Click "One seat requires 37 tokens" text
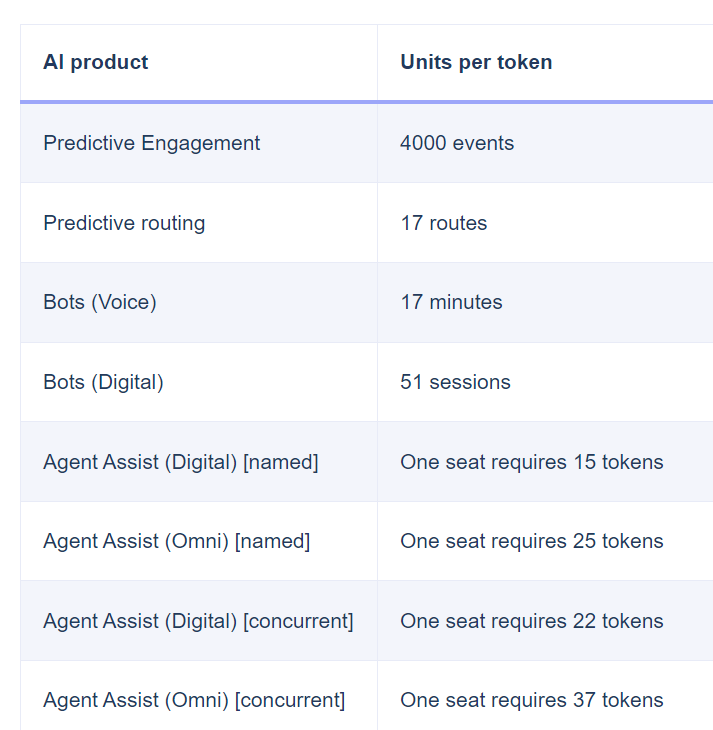This screenshot has width=713, height=730. pos(532,700)
